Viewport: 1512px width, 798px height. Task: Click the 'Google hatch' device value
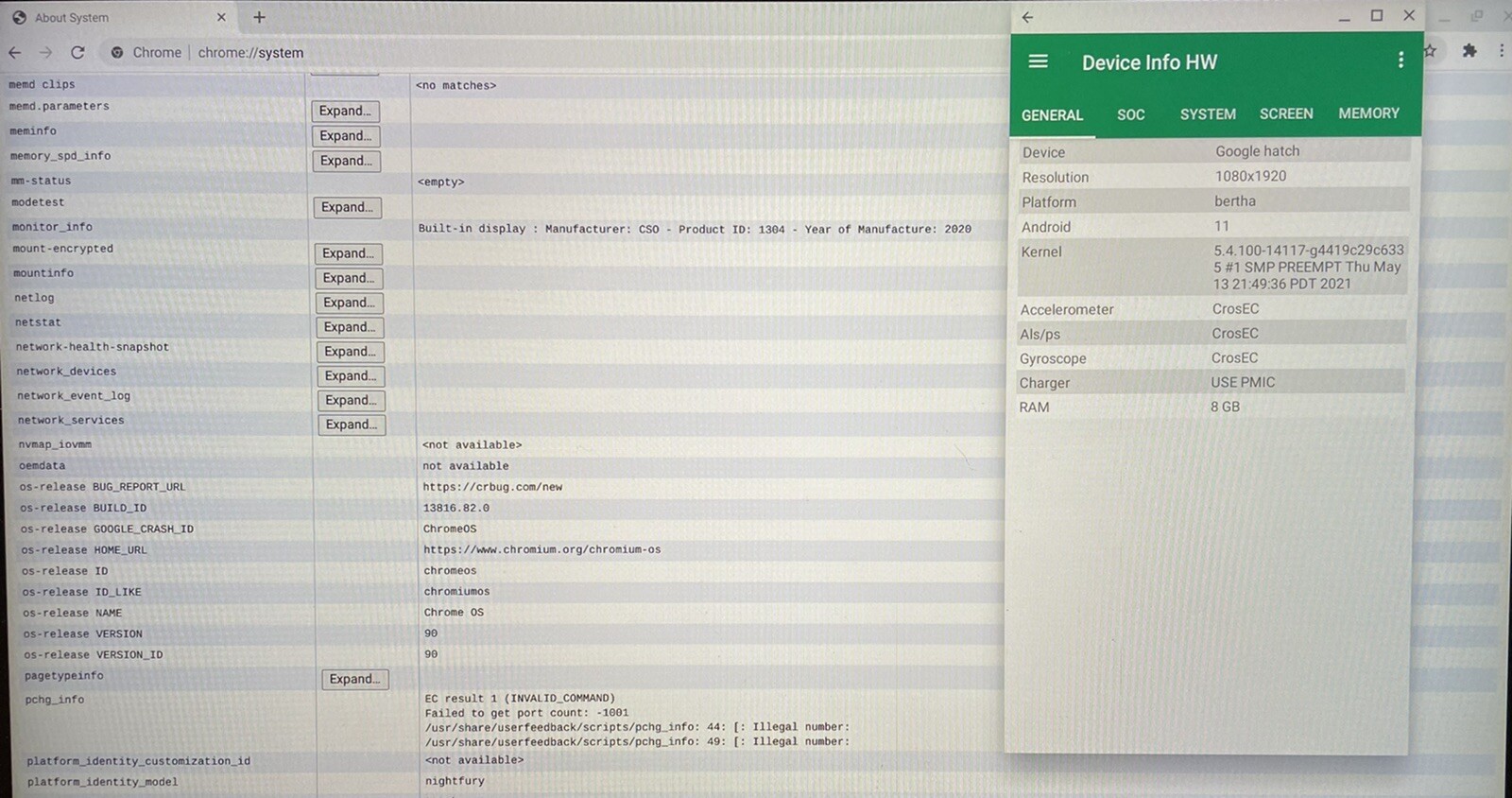coord(1257,151)
